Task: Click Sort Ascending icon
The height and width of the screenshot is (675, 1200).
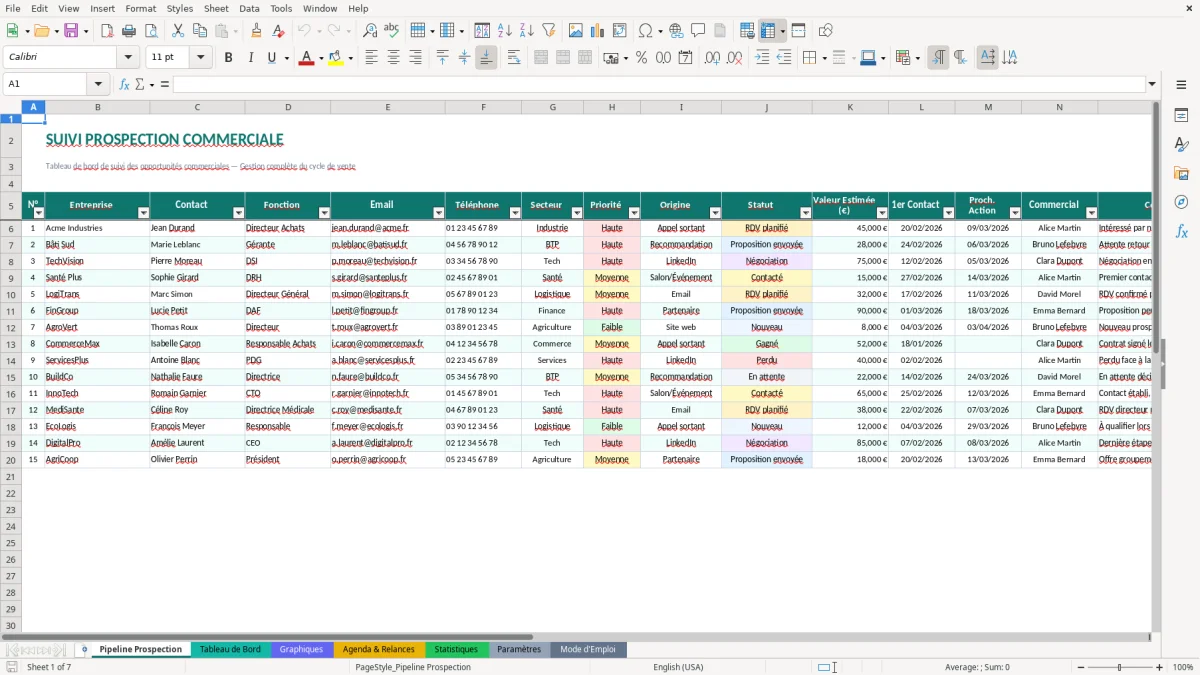Action: (x=505, y=31)
